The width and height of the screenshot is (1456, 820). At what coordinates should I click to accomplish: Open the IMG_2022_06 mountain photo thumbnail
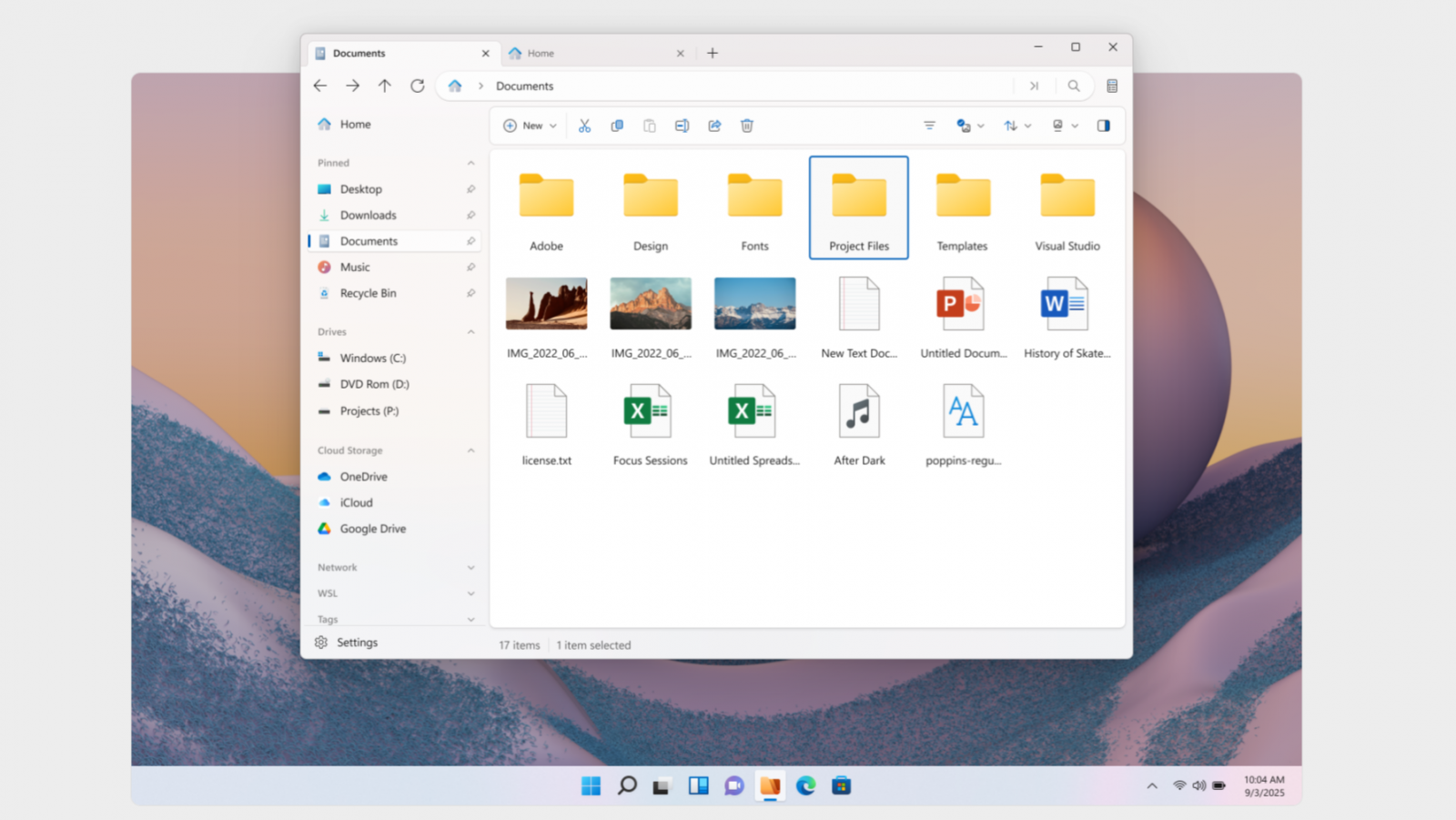point(650,302)
